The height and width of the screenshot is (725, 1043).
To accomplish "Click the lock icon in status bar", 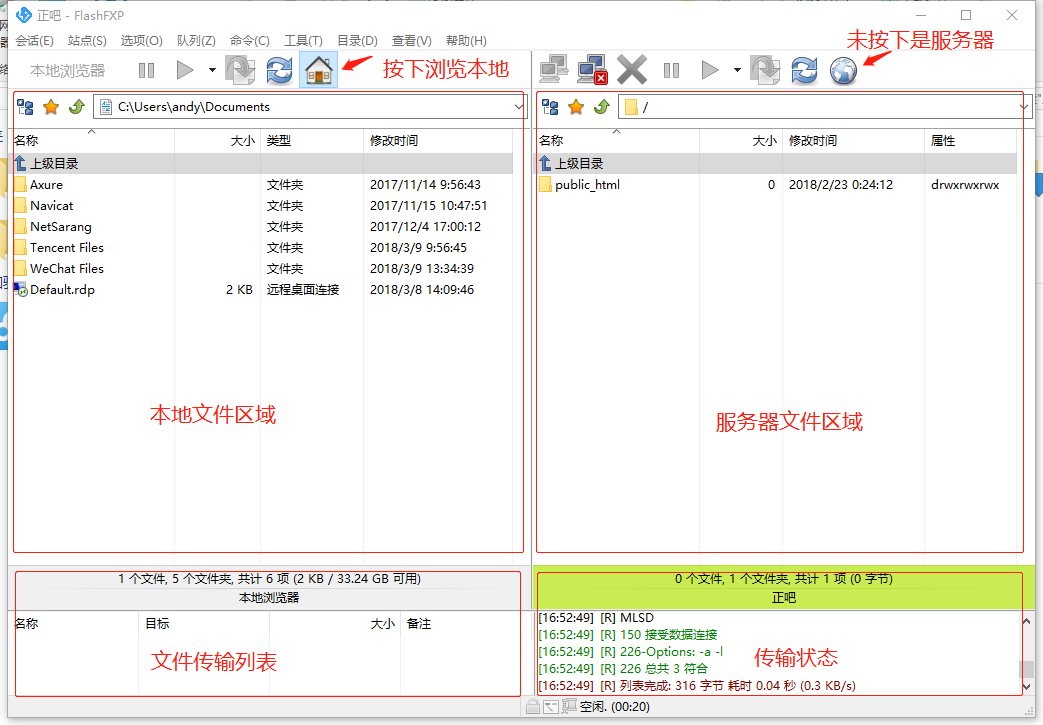I will [533, 707].
